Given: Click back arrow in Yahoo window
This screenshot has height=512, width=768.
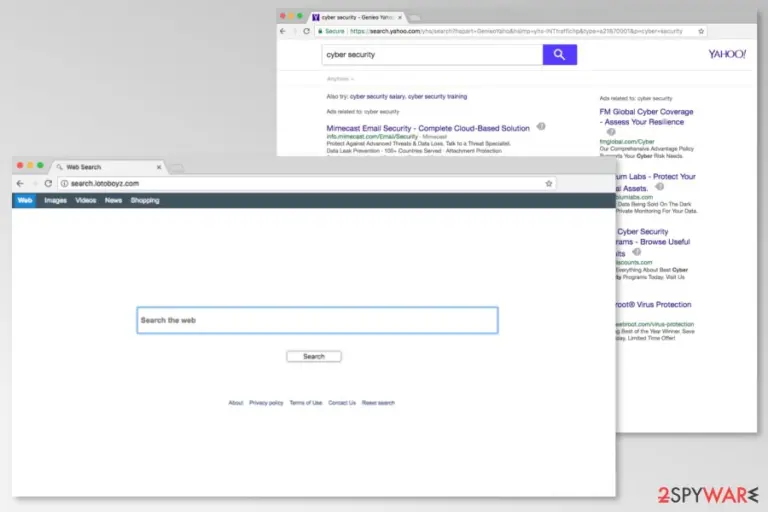Looking at the screenshot, I should [283, 31].
